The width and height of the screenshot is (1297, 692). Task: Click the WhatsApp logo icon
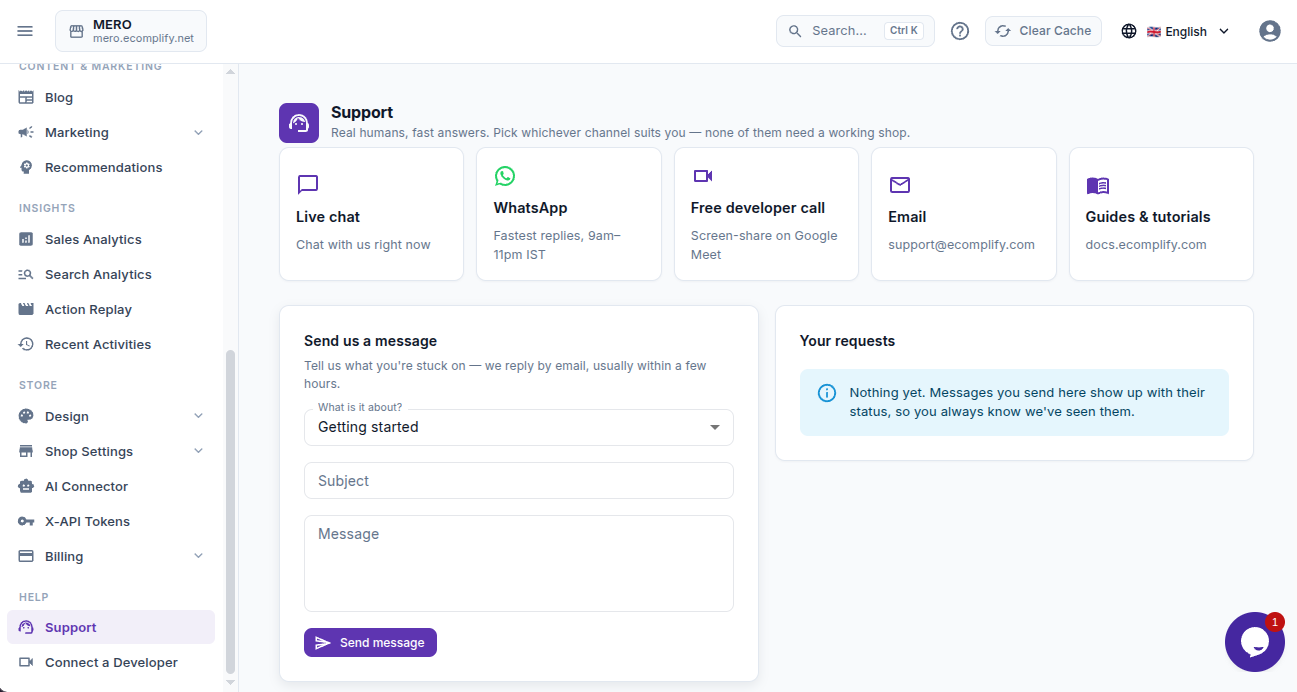pyautogui.click(x=505, y=176)
